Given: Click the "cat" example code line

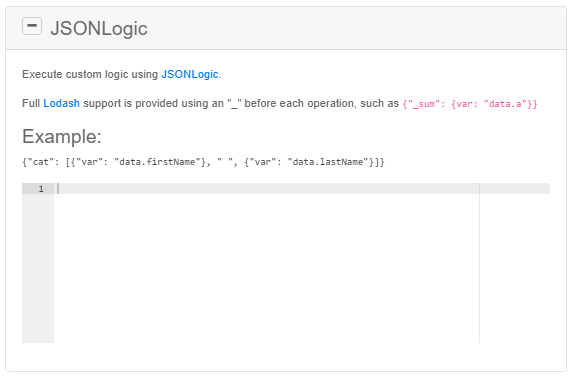Looking at the screenshot, I should (203, 162).
